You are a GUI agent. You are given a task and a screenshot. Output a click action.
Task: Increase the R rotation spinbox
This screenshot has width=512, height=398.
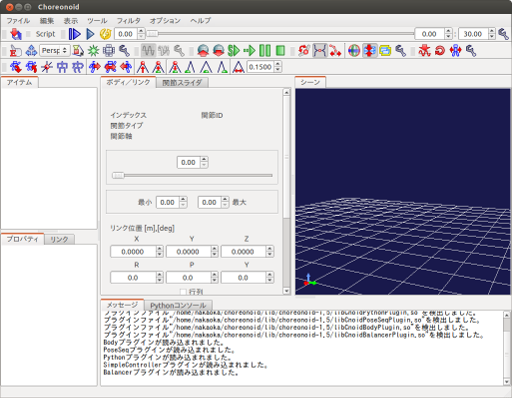(160, 275)
